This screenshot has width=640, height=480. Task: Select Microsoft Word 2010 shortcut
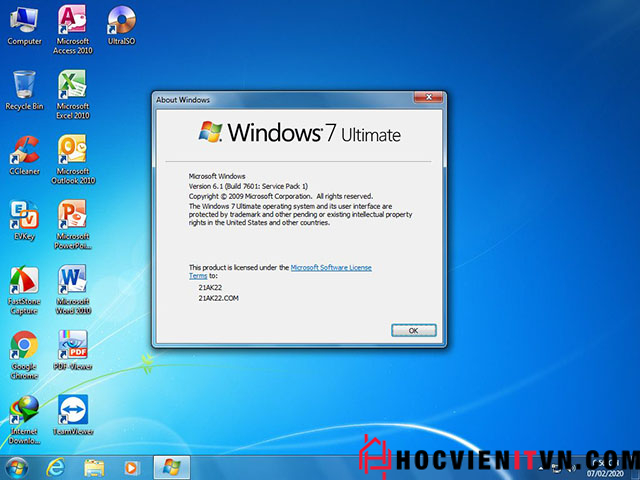point(73,289)
